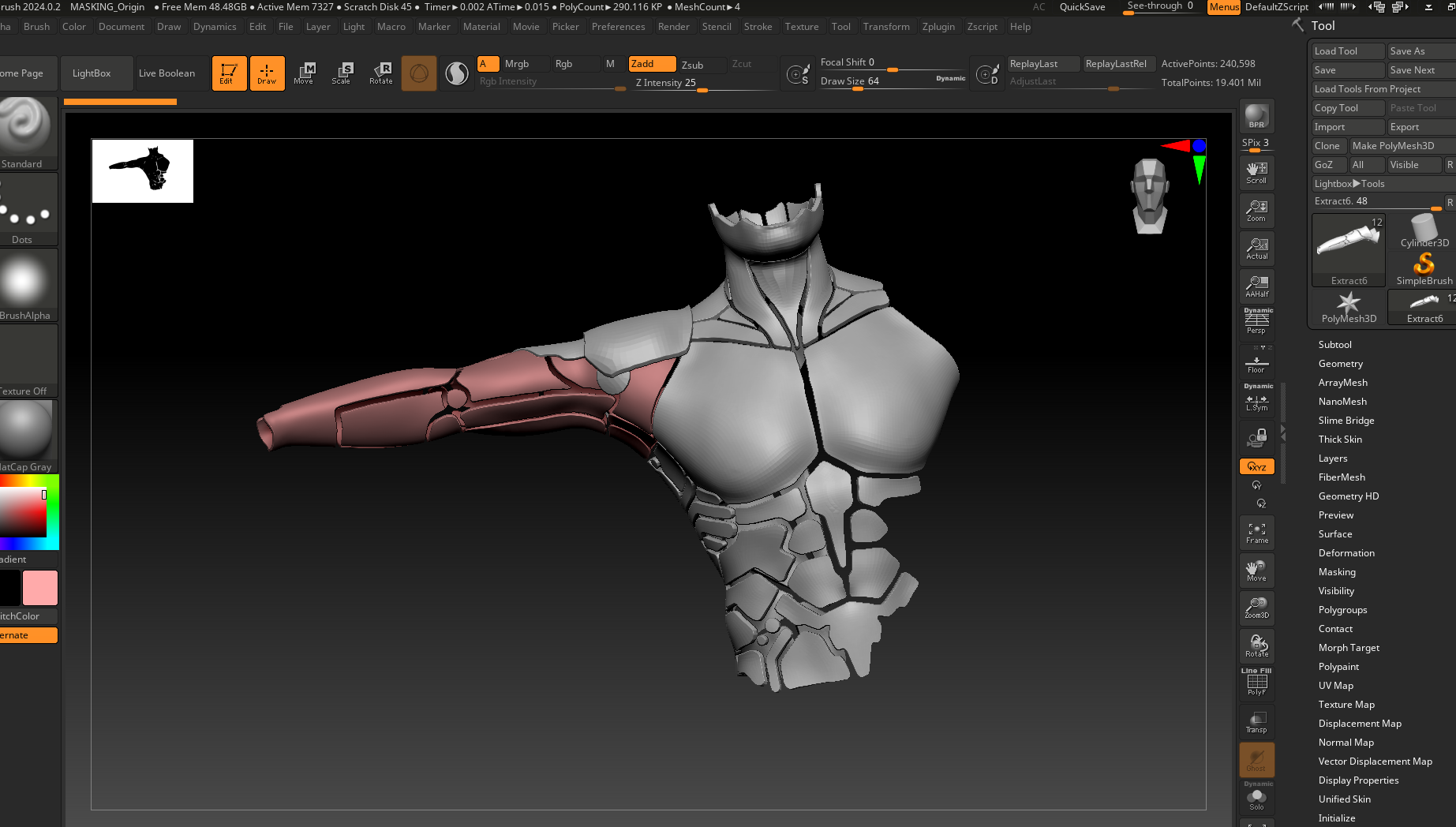Expand the UV Map section
The image size is (1456, 827).
(1335, 686)
